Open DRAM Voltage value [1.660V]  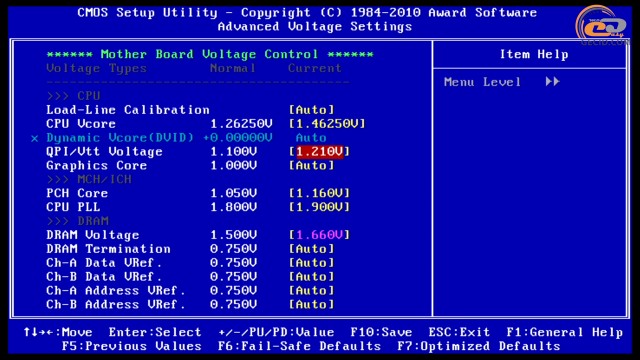click(320, 235)
